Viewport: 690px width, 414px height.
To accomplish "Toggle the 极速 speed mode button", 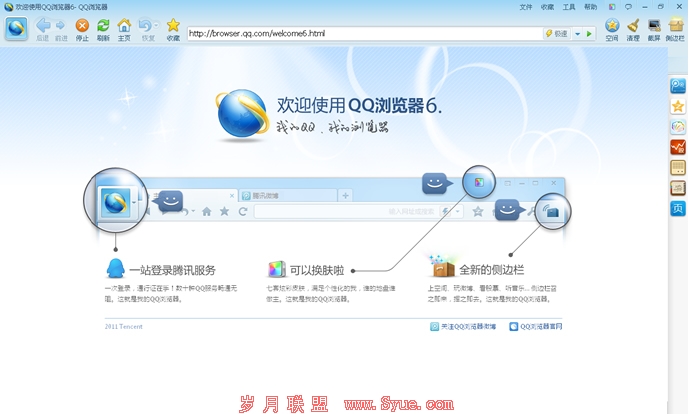I will [x=557, y=33].
